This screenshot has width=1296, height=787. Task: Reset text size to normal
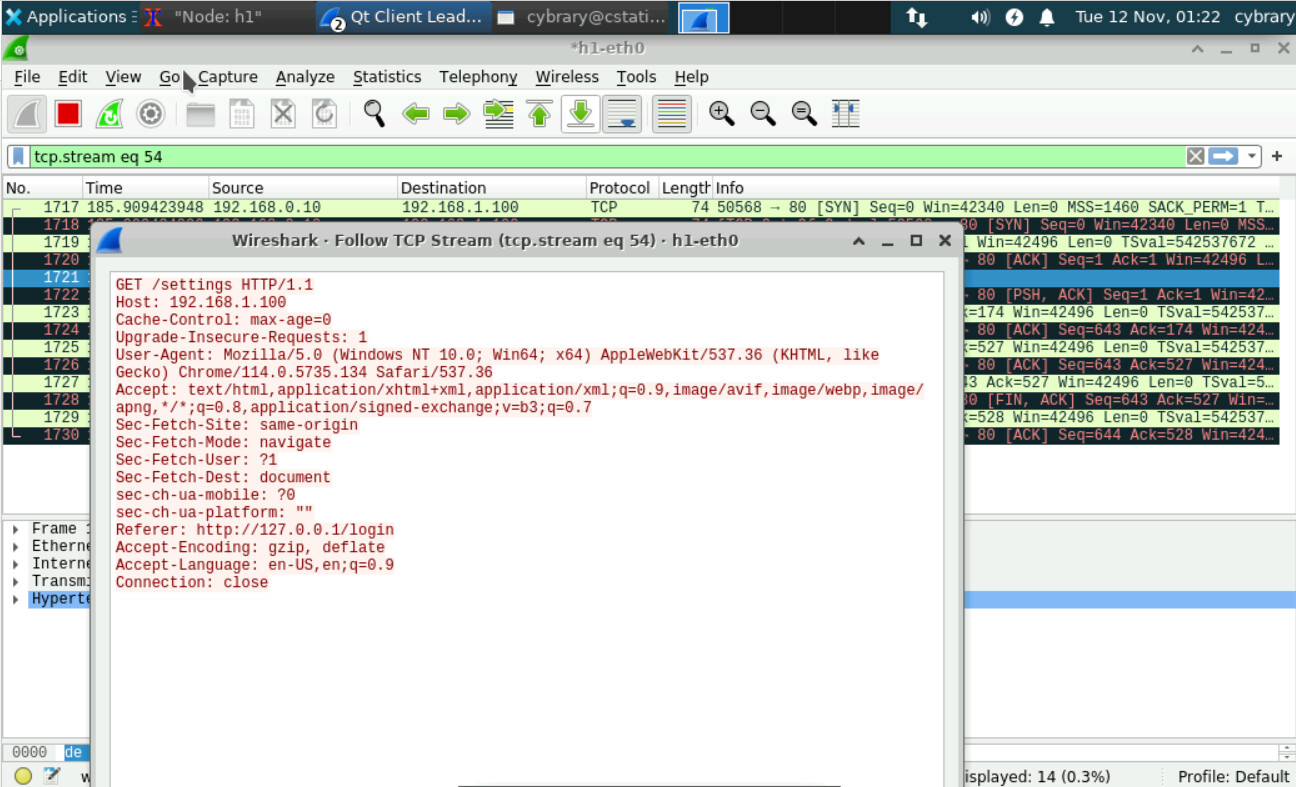pyautogui.click(x=805, y=114)
